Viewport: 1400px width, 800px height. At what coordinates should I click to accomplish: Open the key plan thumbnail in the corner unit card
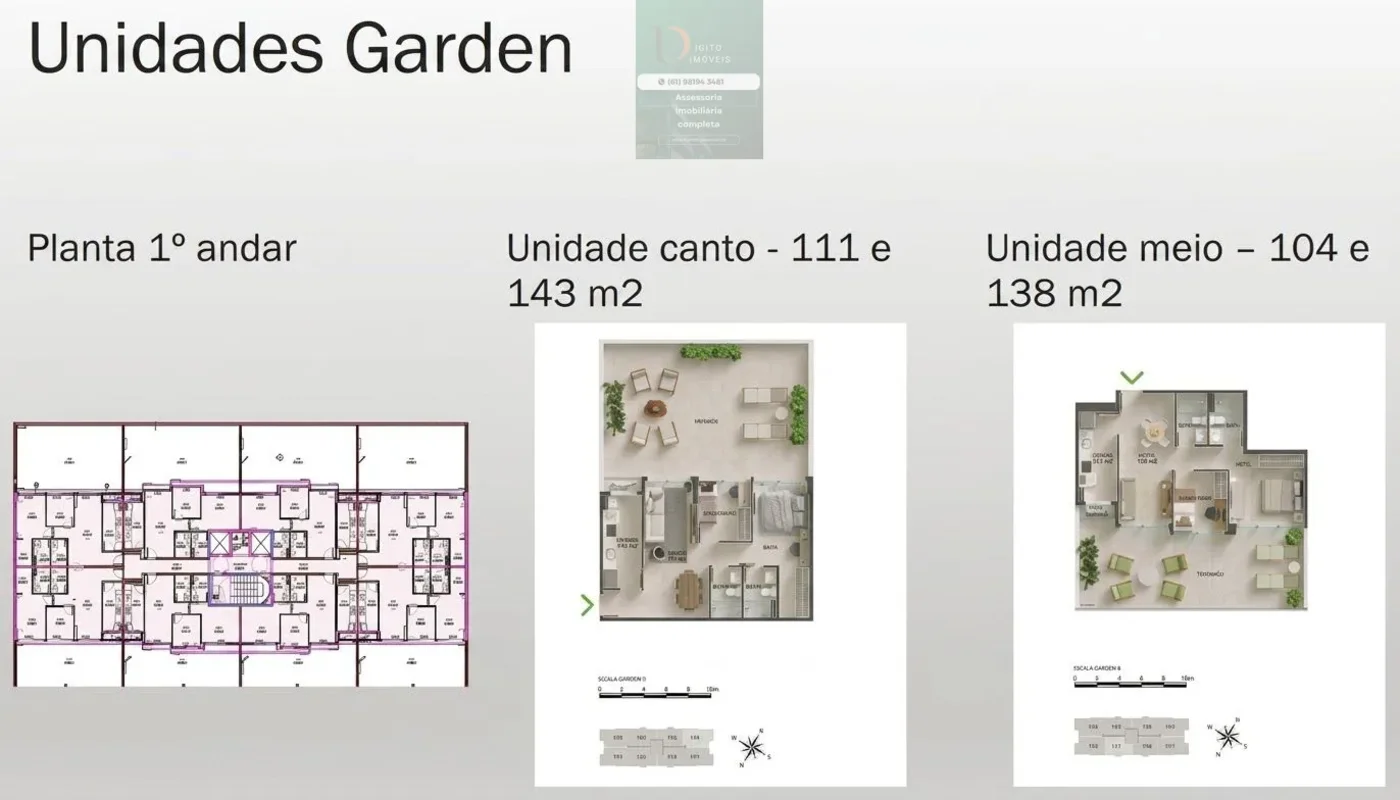pyautogui.click(x=659, y=748)
